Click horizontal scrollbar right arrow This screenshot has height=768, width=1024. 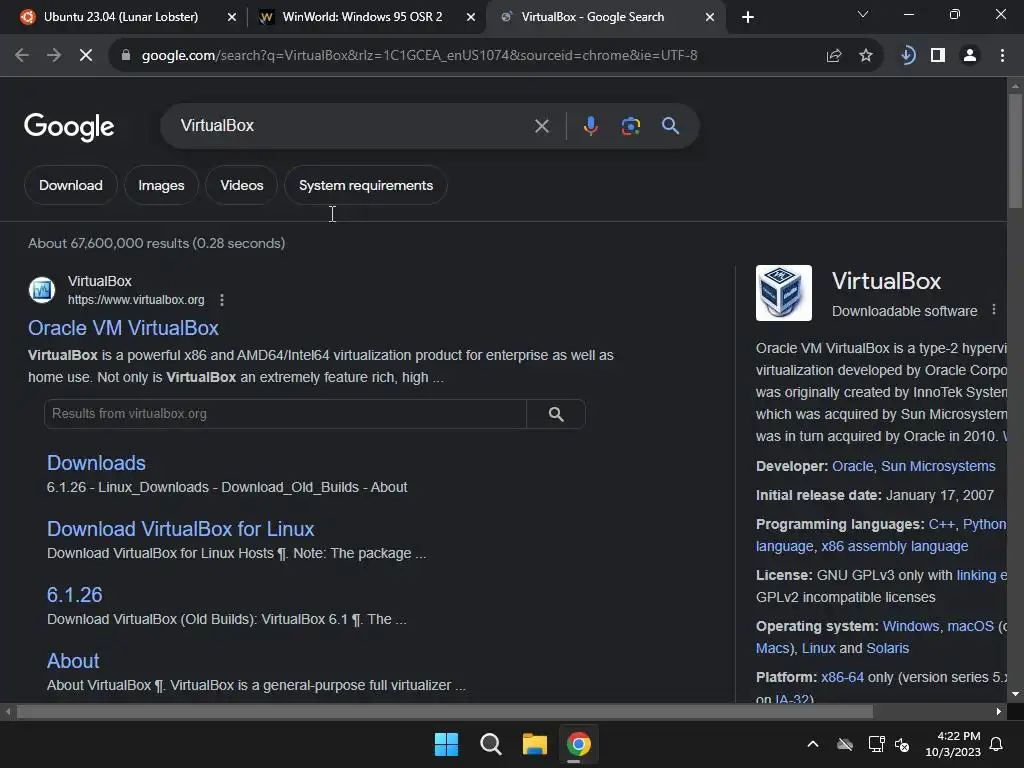click(x=999, y=711)
